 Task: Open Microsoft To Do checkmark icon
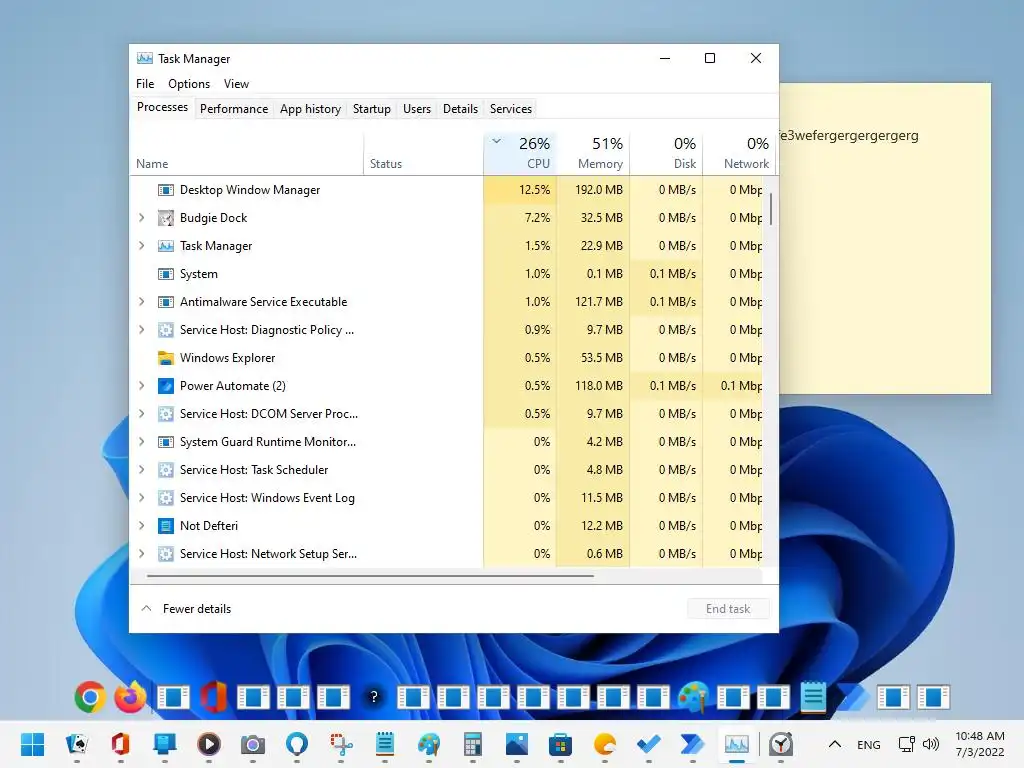point(648,744)
